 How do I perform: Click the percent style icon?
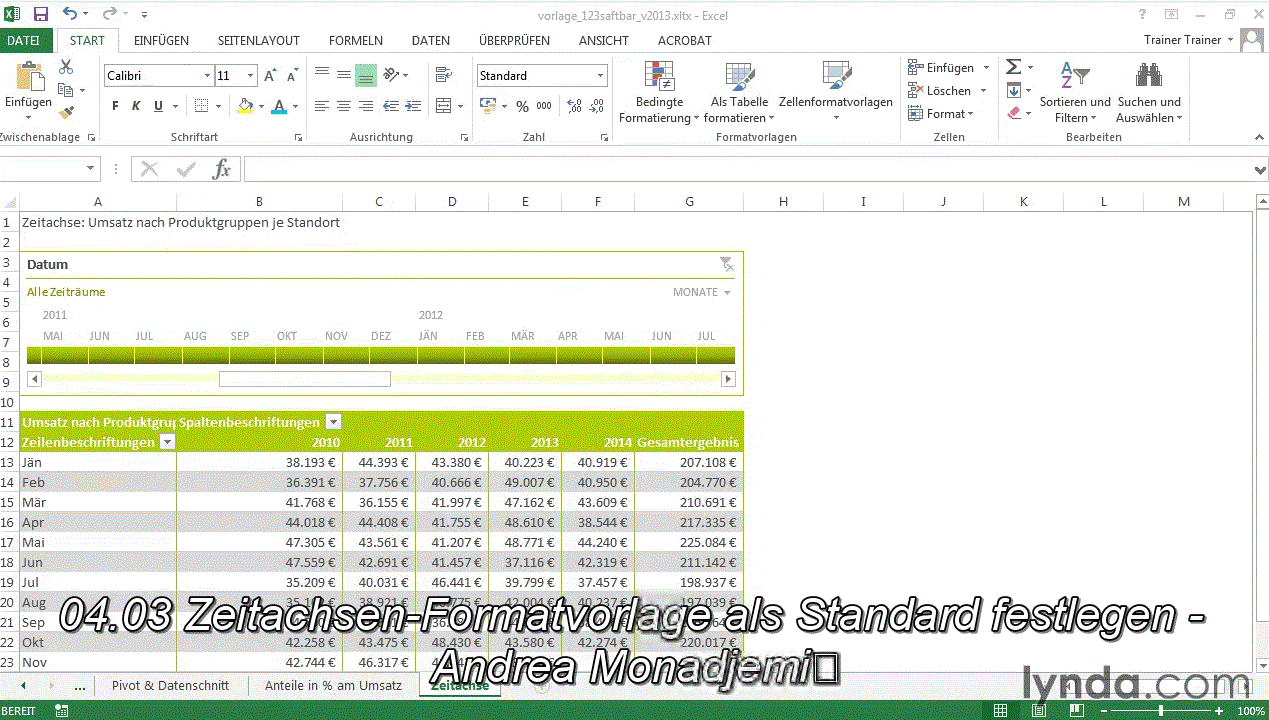pyautogui.click(x=522, y=106)
